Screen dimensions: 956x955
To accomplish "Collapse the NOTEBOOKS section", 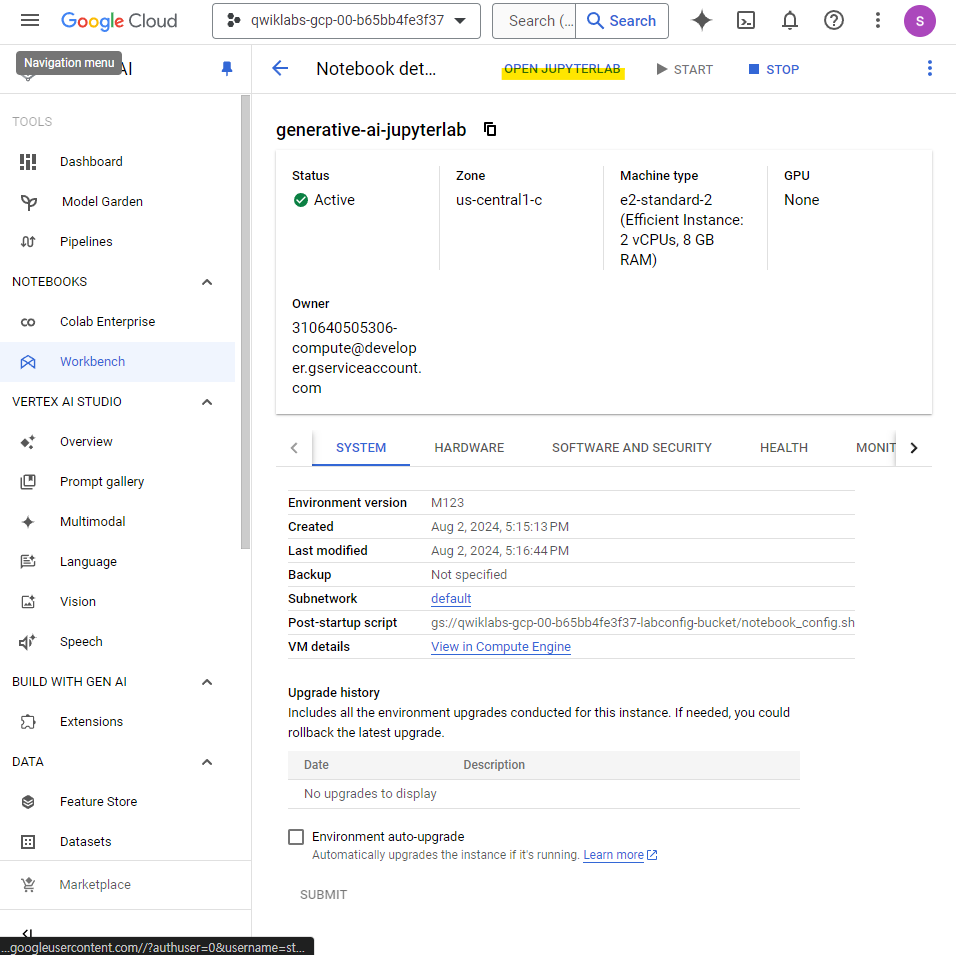I will click(207, 282).
